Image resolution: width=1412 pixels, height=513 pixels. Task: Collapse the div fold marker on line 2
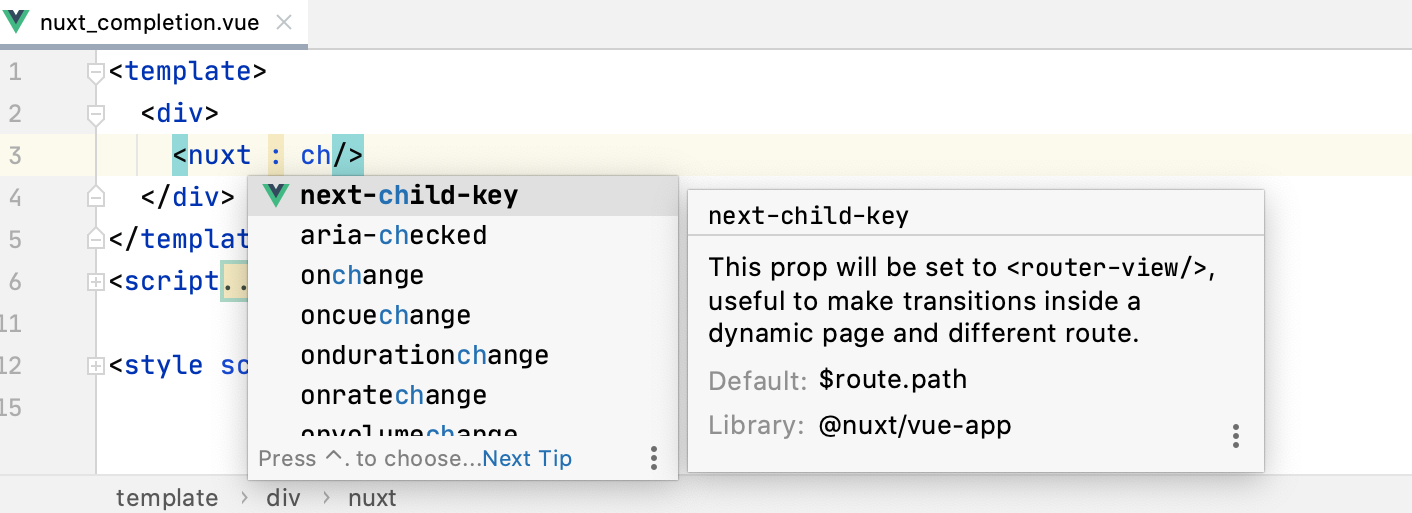click(x=96, y=114)
